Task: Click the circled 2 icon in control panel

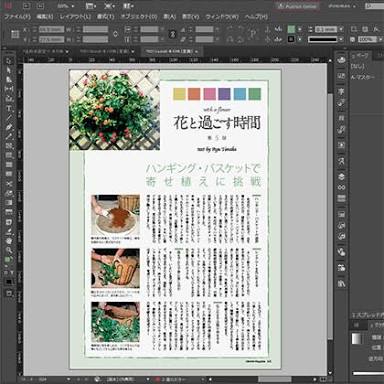Action: pos(172,34)
